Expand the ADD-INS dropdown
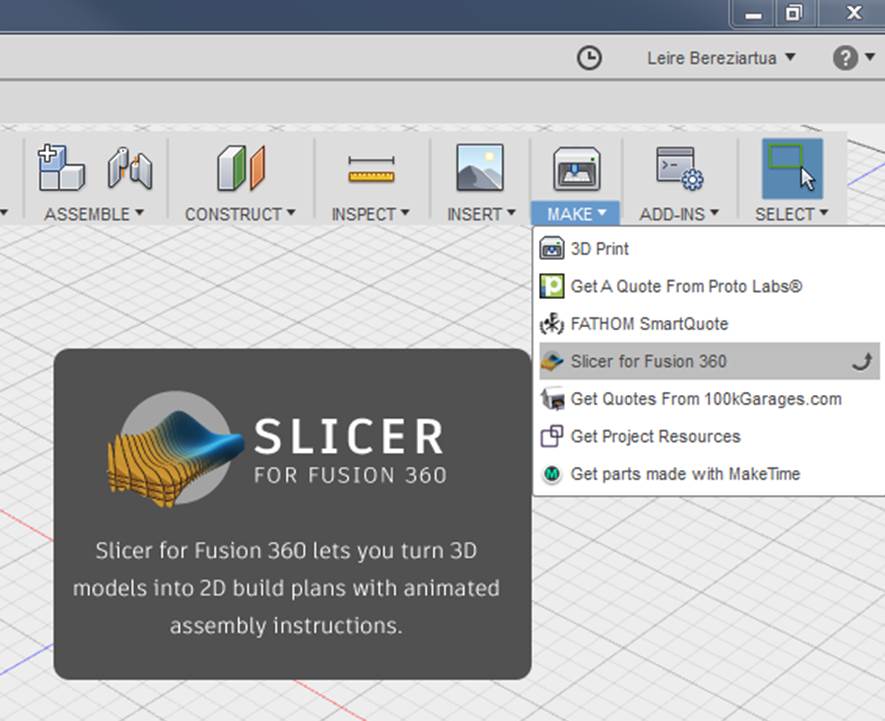The height and width of the screenshot is (721, 885). click(679, 214)
